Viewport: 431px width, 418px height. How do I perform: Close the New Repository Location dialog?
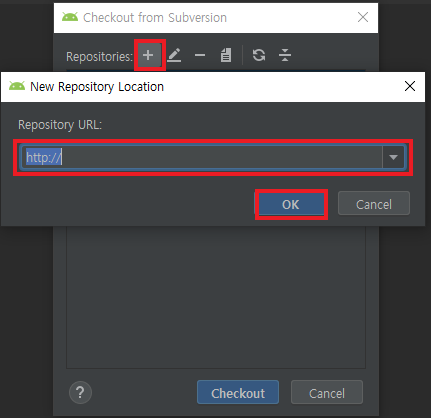(x=410, y=86)
